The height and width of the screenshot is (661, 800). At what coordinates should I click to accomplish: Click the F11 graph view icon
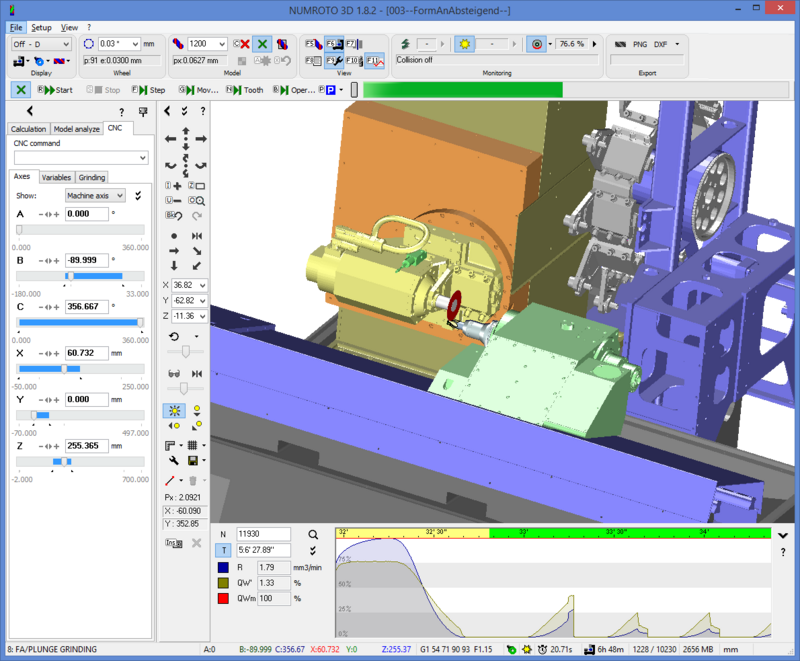374,61
